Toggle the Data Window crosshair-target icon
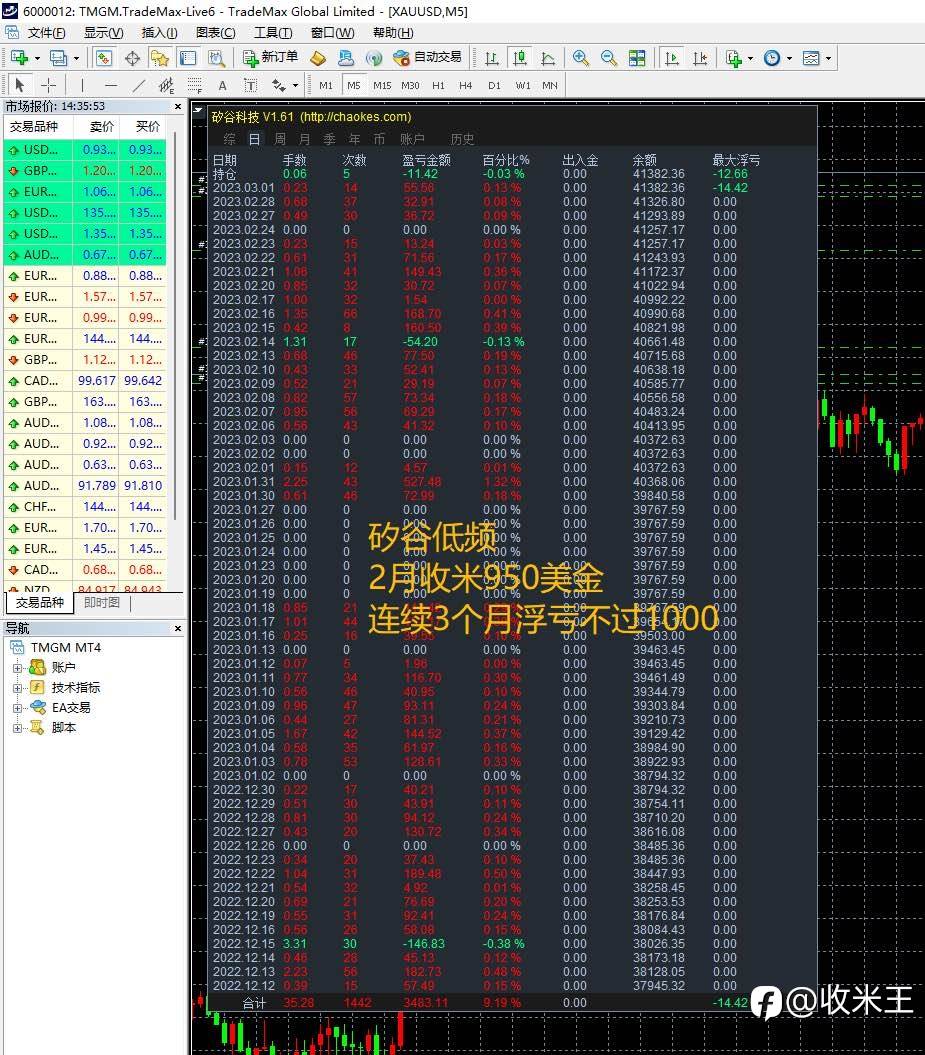Screen dimensions: 925x1055 click(133, 58)
